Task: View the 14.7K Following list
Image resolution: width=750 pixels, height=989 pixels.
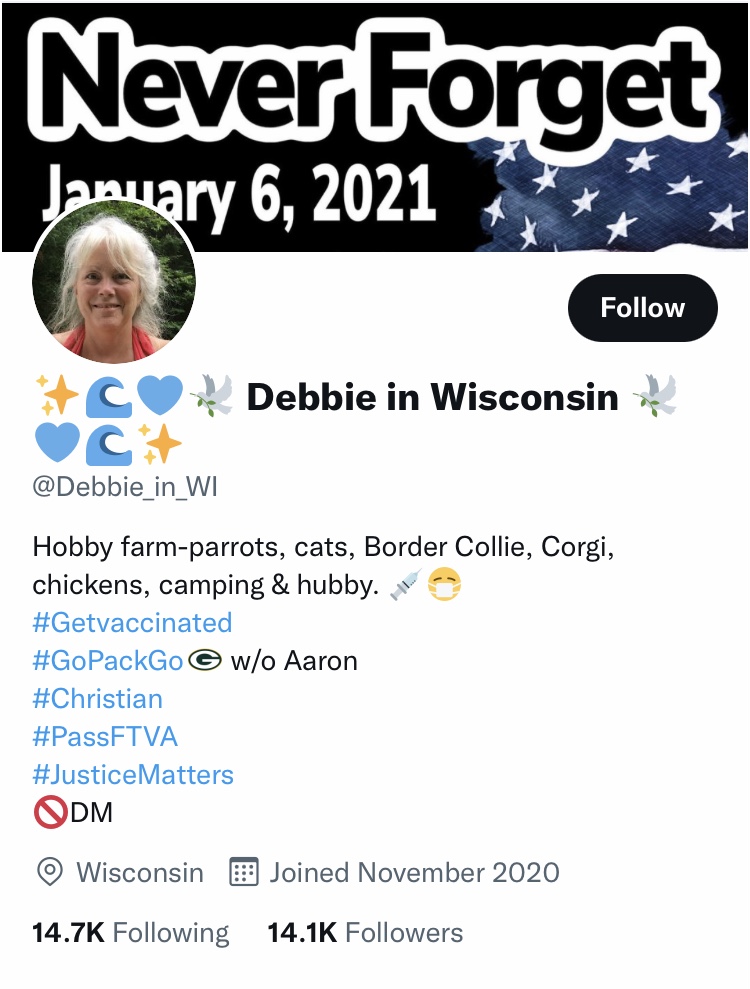Action: [x=131, y=932]
